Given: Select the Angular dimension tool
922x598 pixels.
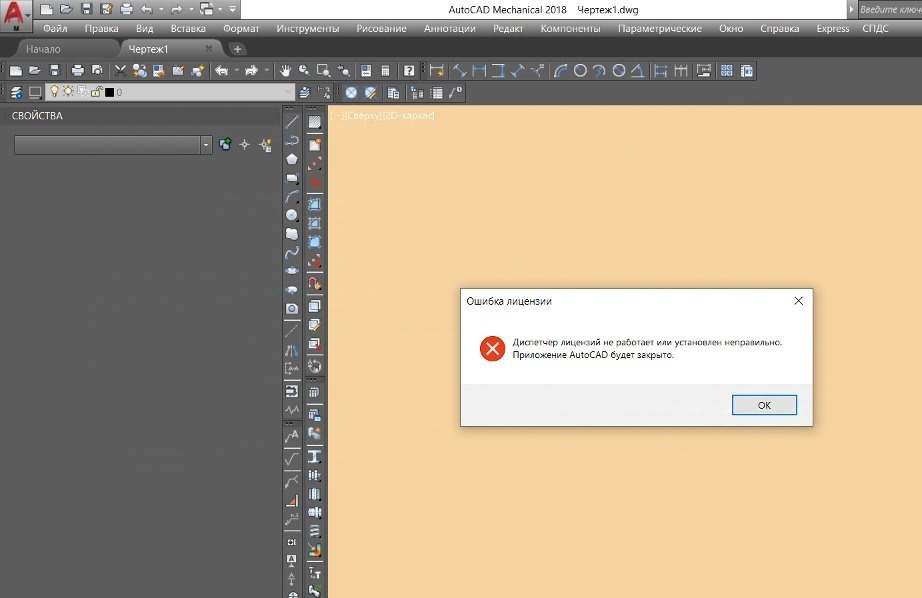Looking at the screenshot, I should (x=637, y=71).
